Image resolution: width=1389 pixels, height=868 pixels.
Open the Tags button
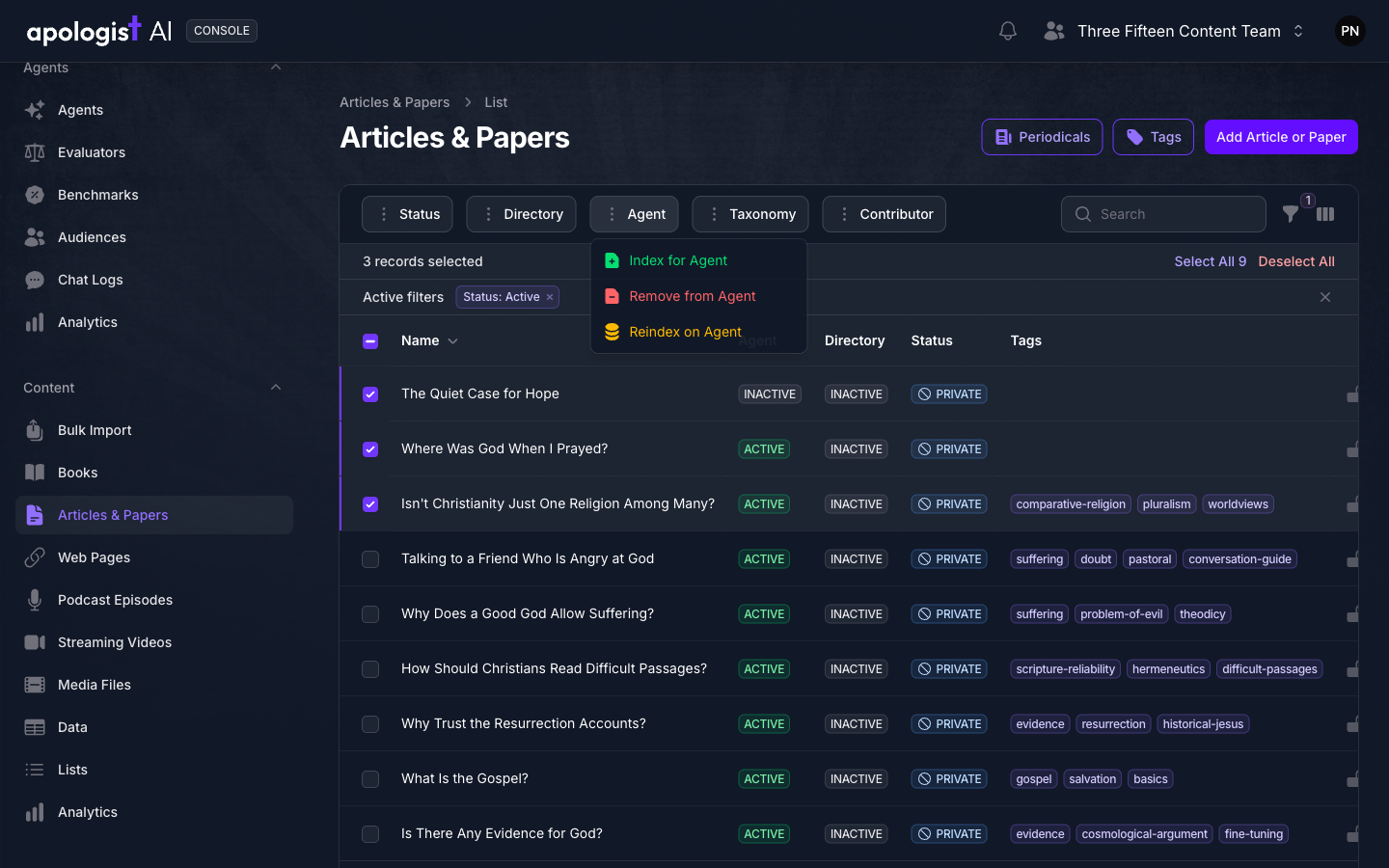(x=1153, y=137)
